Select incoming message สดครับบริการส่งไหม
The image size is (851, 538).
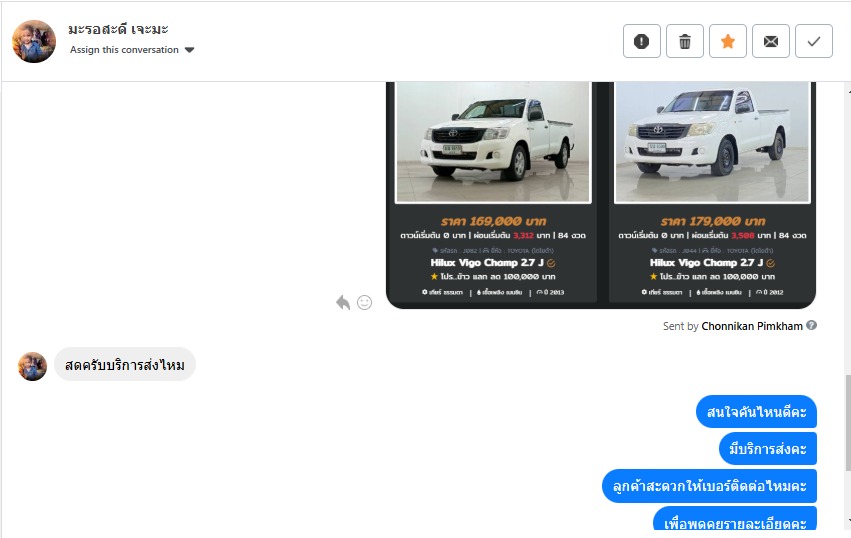125,364
